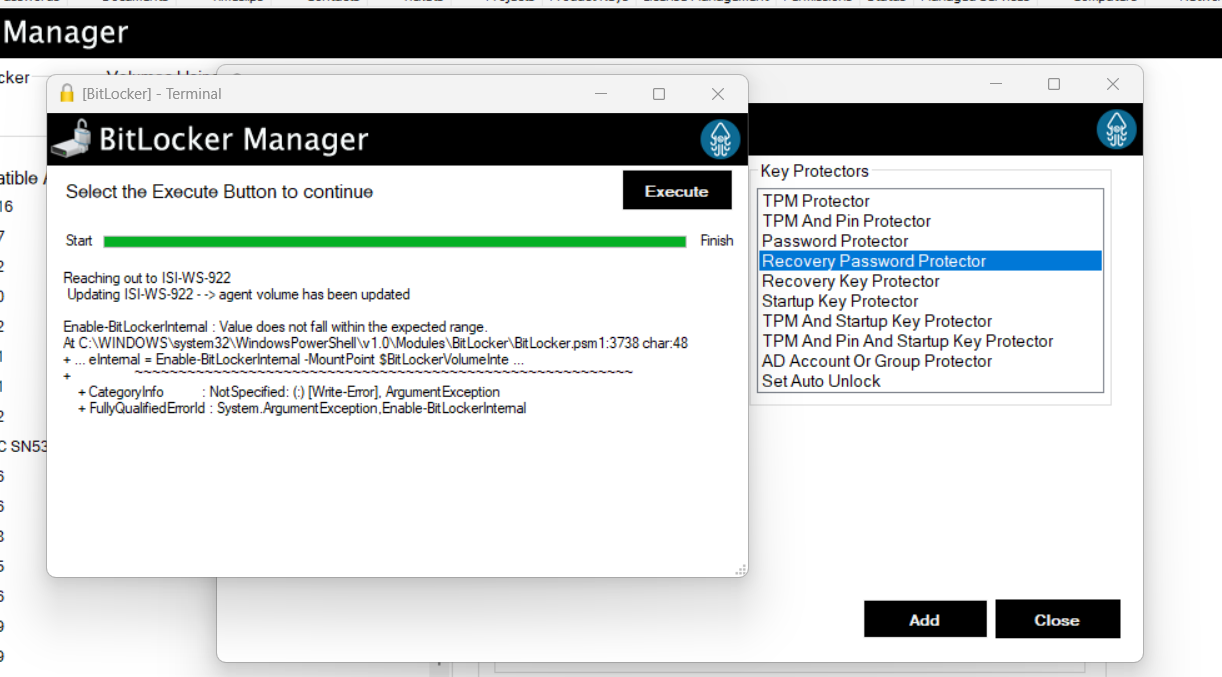Select Startup Key Protector option
1222x677 pixels.
click(x=930, y=301)
